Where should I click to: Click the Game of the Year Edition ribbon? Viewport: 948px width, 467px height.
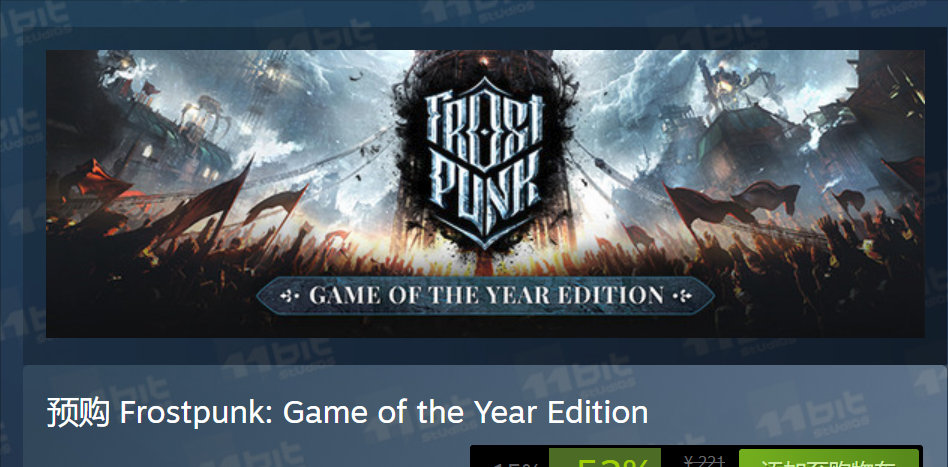pyautogui.click(x=485, y=296)
